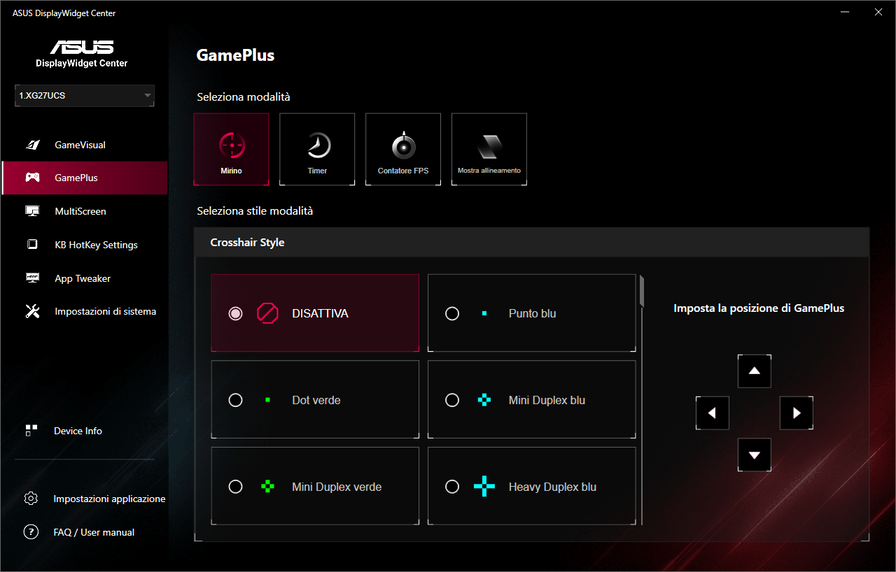Click the MultiScreen monitor icon
This screenshot has height=572, width=896.
coord(33,211)
